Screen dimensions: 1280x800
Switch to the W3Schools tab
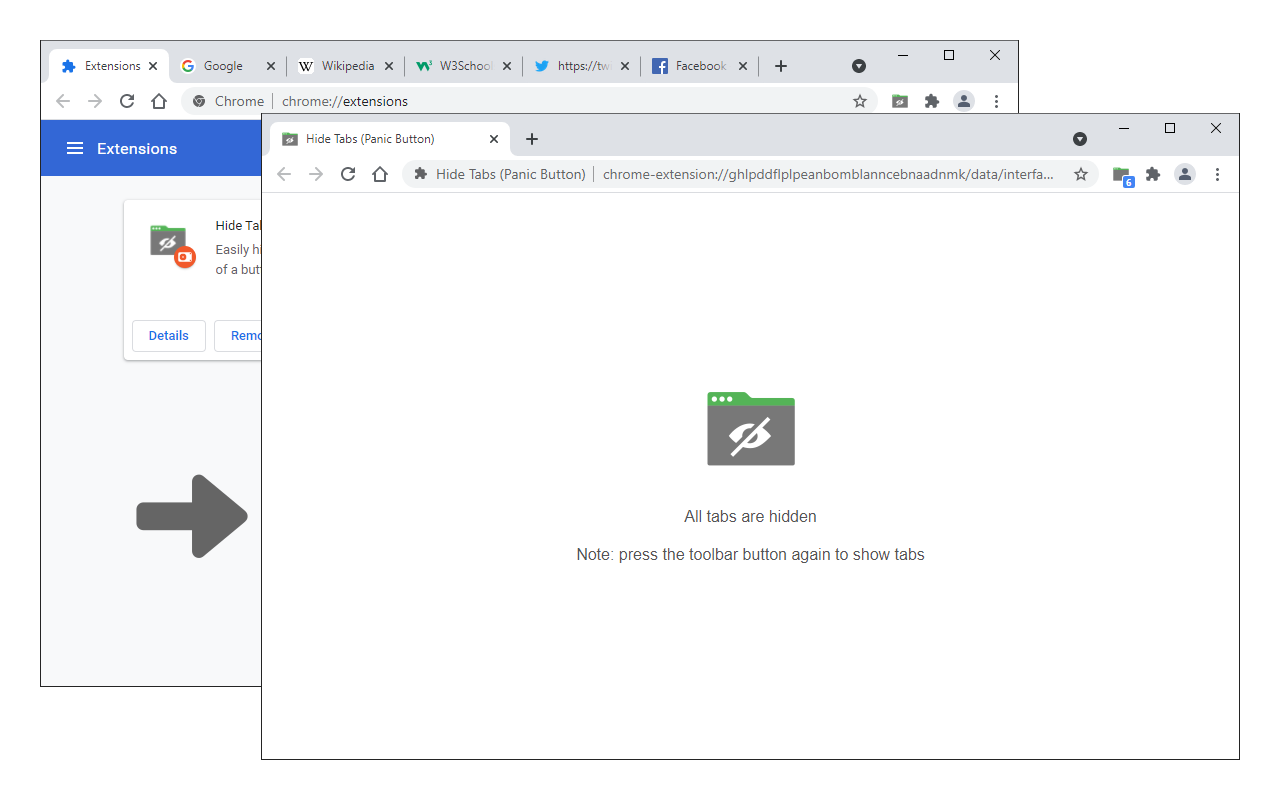point(463,66)
